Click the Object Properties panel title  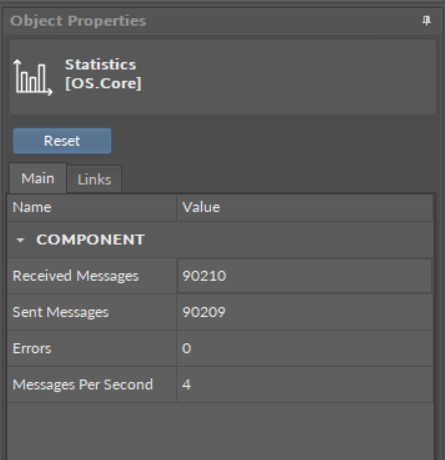coord(78,21)
